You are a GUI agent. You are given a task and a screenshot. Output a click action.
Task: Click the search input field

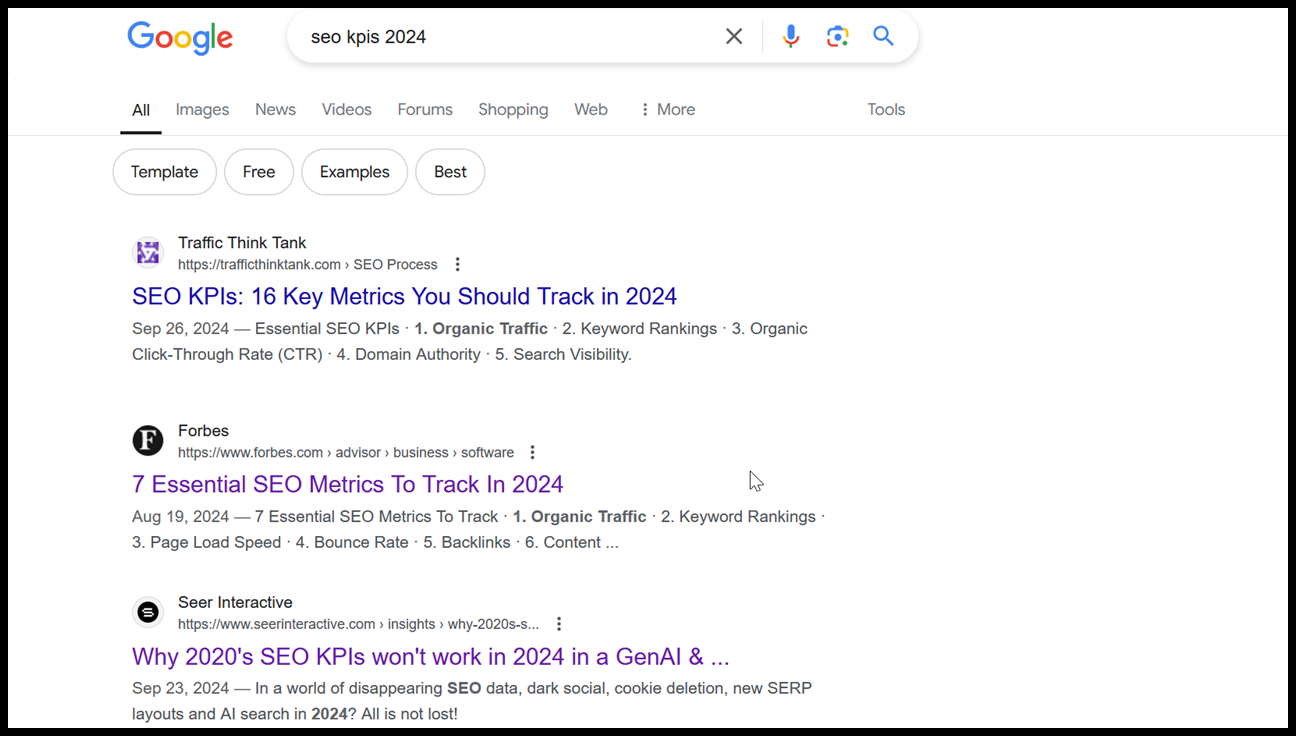click(500, 37)
